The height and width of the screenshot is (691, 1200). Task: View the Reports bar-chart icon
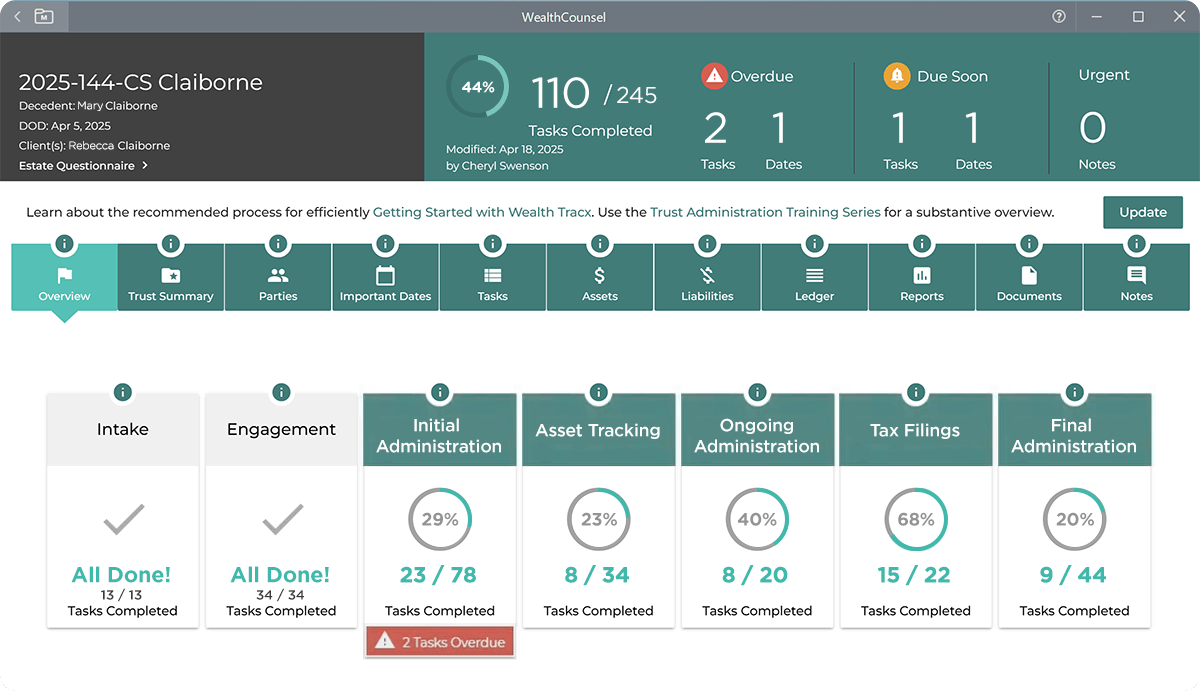coord(921,270)
